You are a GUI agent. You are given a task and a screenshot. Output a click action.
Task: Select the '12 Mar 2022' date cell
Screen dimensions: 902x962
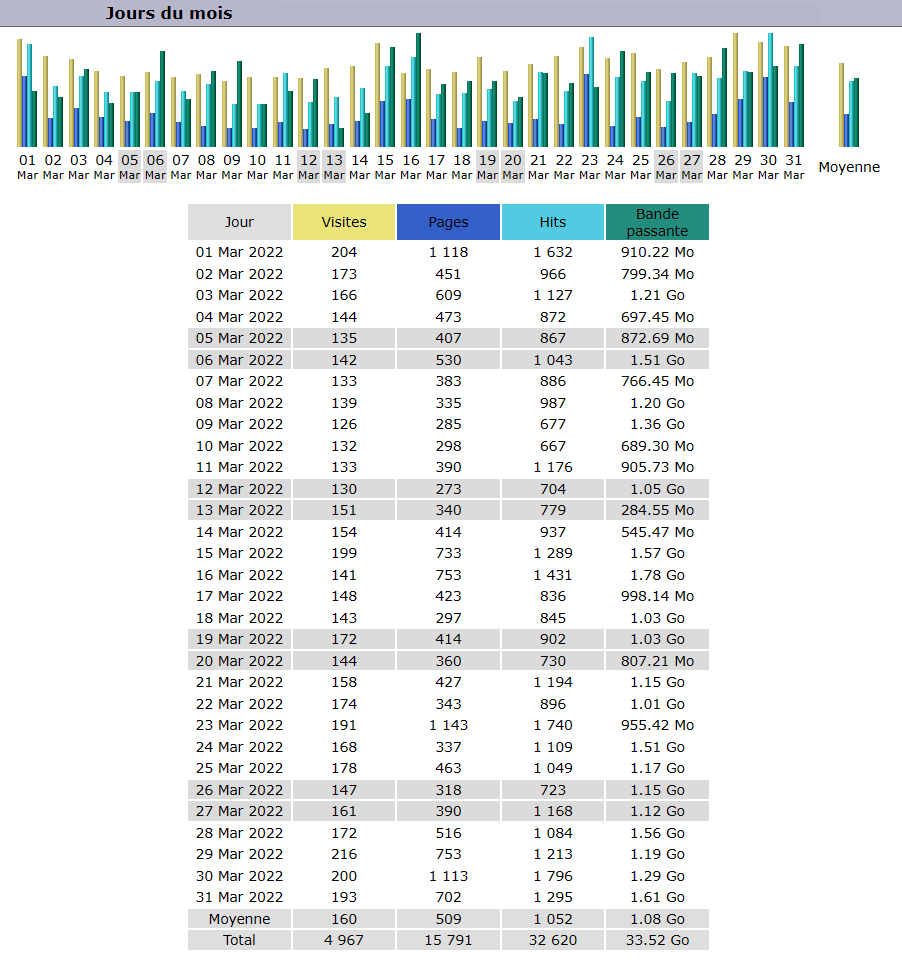tap(239, 489)
